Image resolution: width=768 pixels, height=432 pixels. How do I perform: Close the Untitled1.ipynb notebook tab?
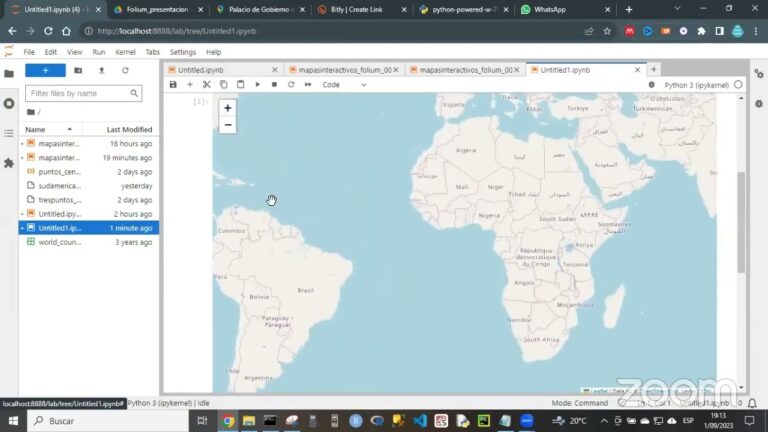point(637,70)
